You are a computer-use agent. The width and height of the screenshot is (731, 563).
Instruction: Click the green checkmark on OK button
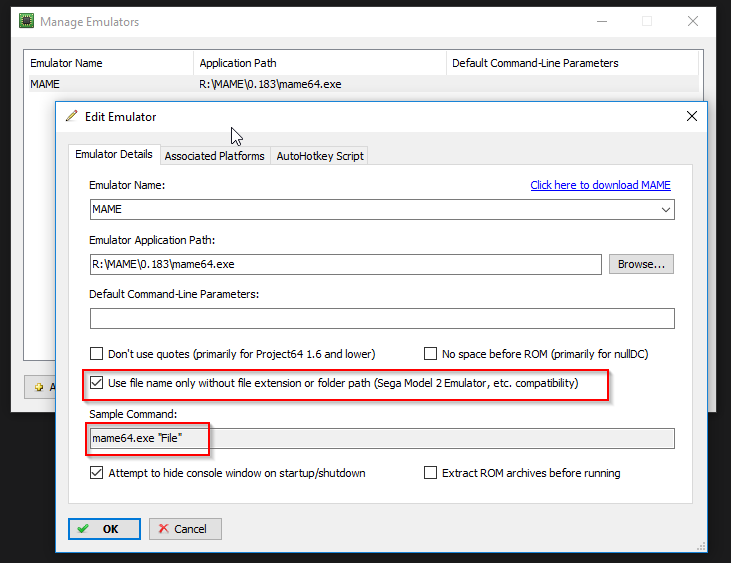(x=83, y=529)
